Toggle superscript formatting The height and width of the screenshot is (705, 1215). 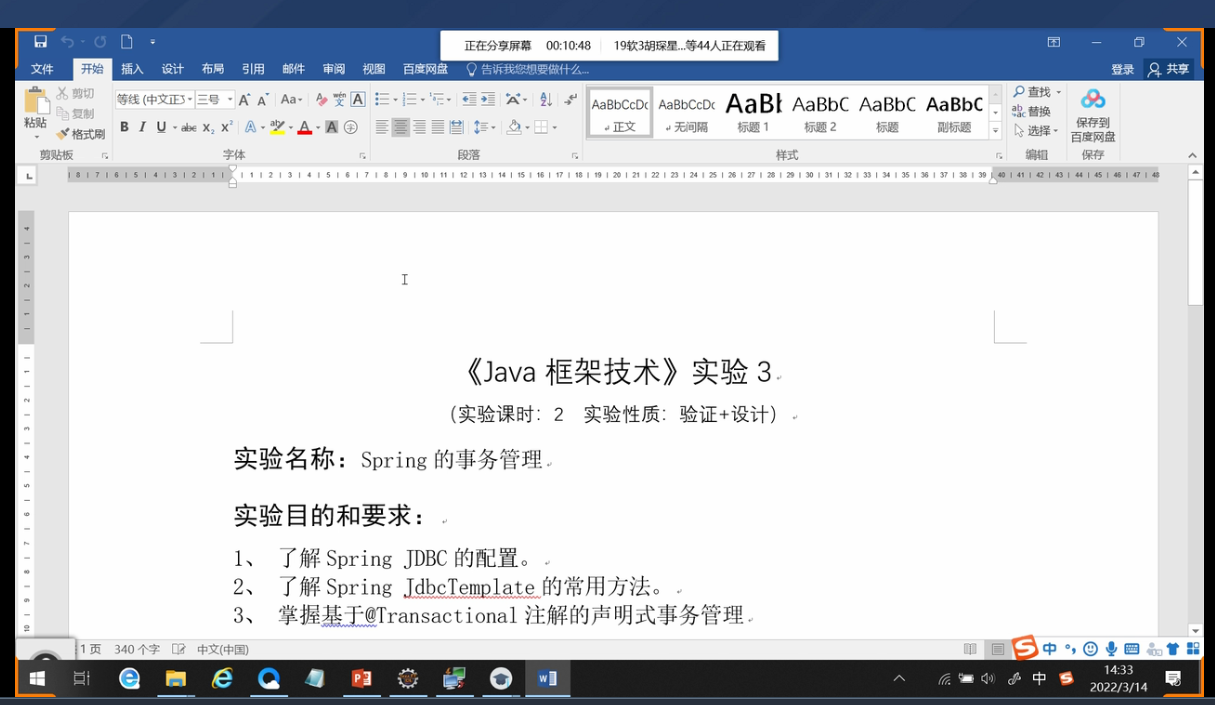click(227, 127)
